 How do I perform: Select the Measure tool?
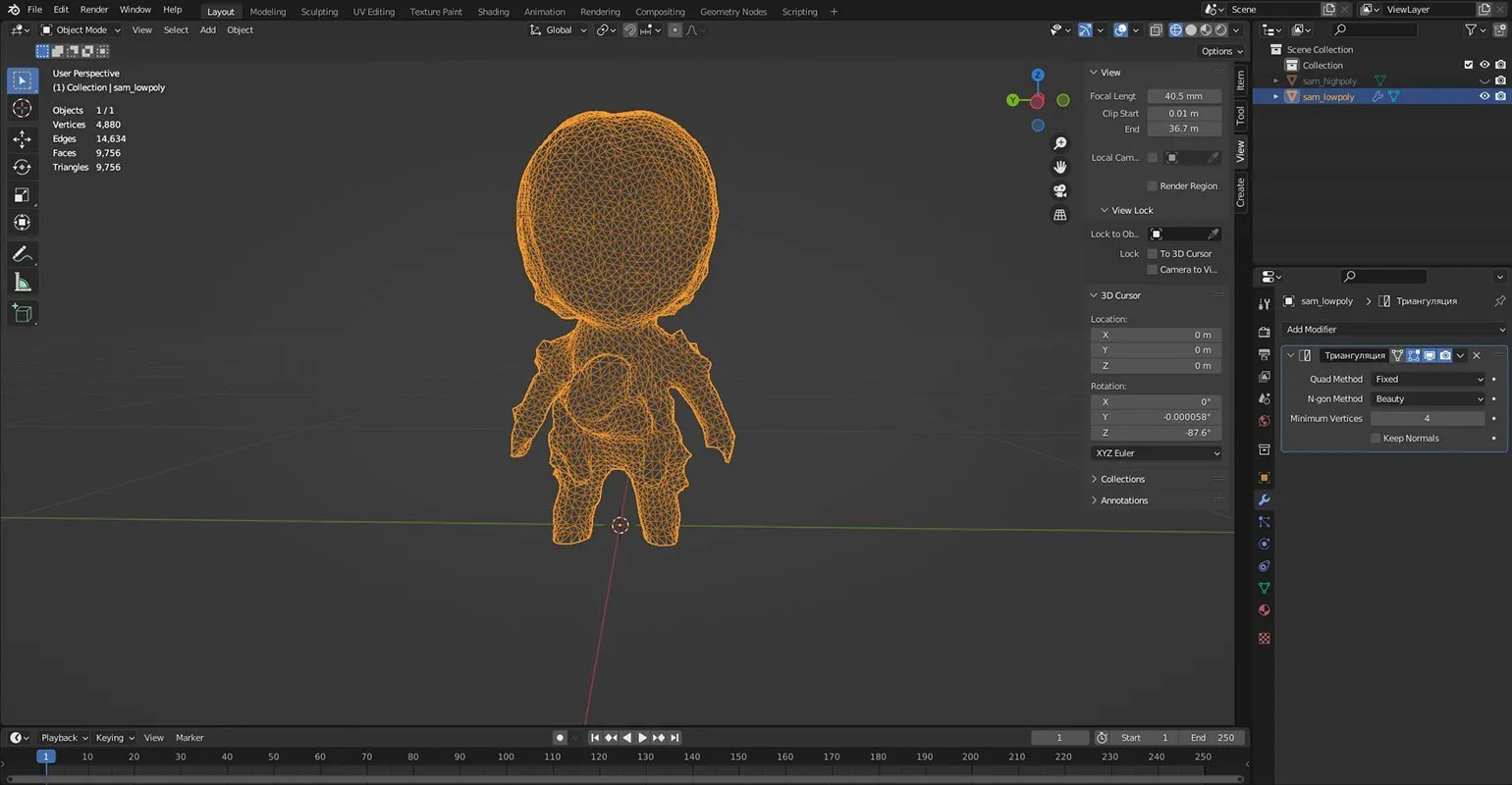tap(22, 283)
